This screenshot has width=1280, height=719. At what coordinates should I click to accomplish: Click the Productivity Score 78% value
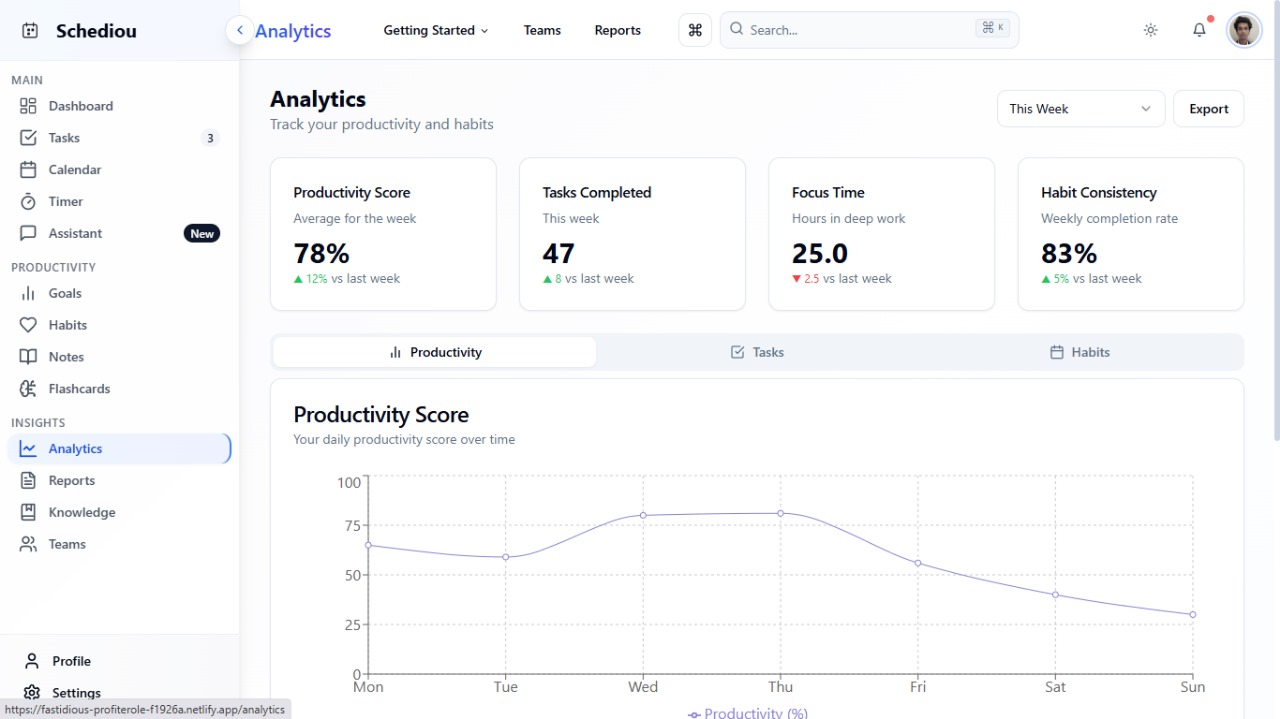tap(321, 253)
